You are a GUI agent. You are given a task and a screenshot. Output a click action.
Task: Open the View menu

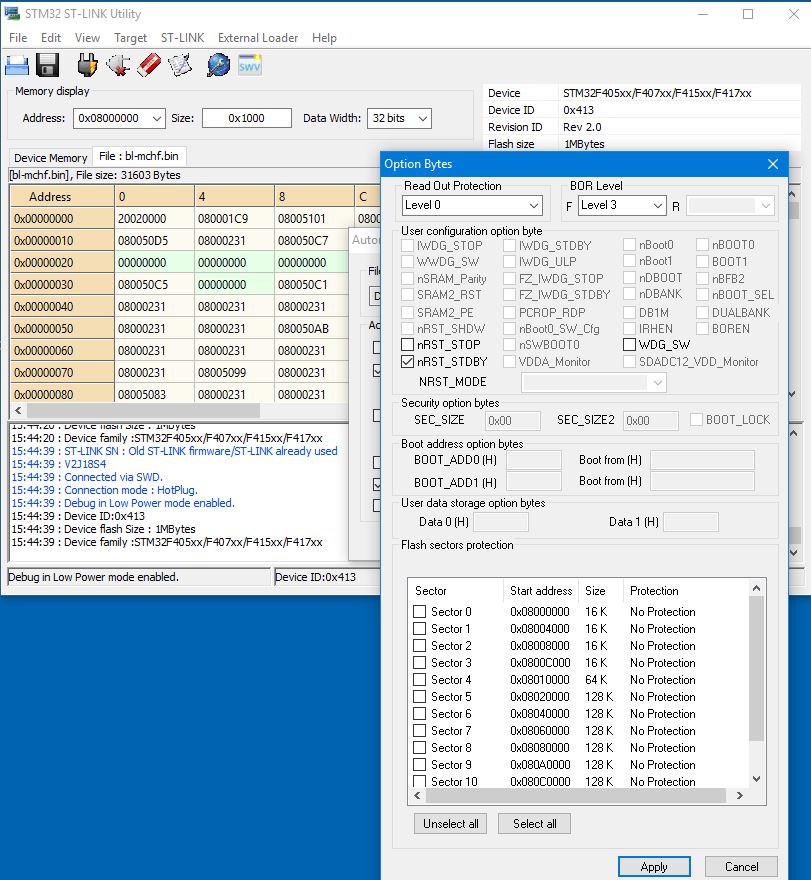click(87, 38)
